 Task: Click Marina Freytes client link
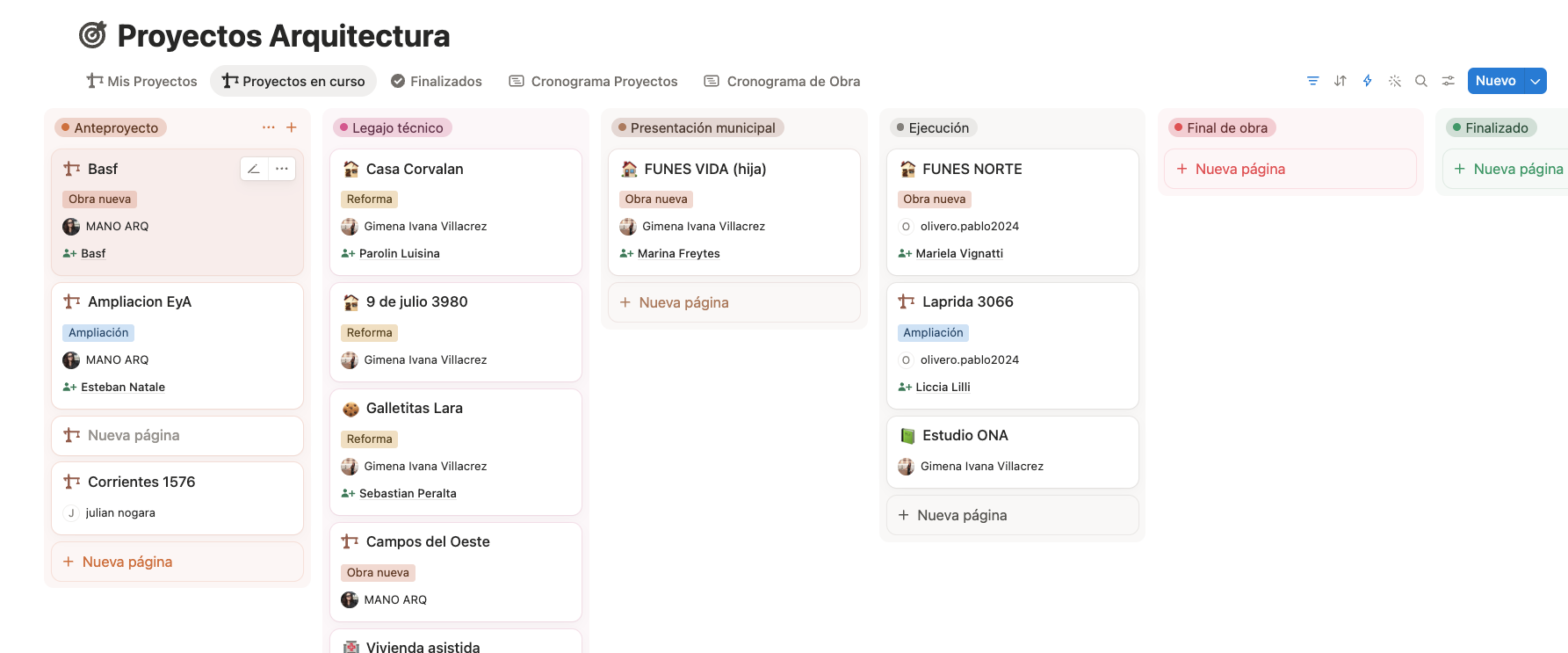point(679,253)
